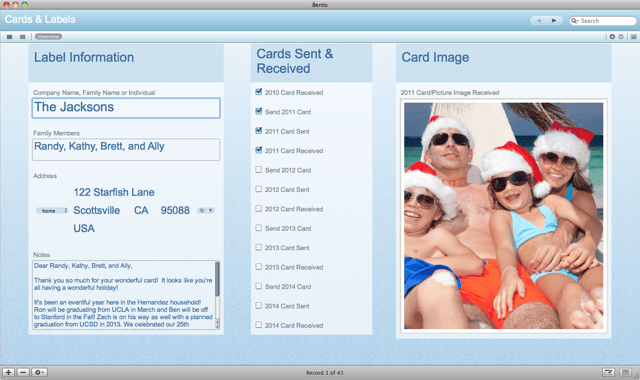Click the remove form minus icon in toolbar
The height and width of the screenshot is (380, 640).
pos(621,37)
